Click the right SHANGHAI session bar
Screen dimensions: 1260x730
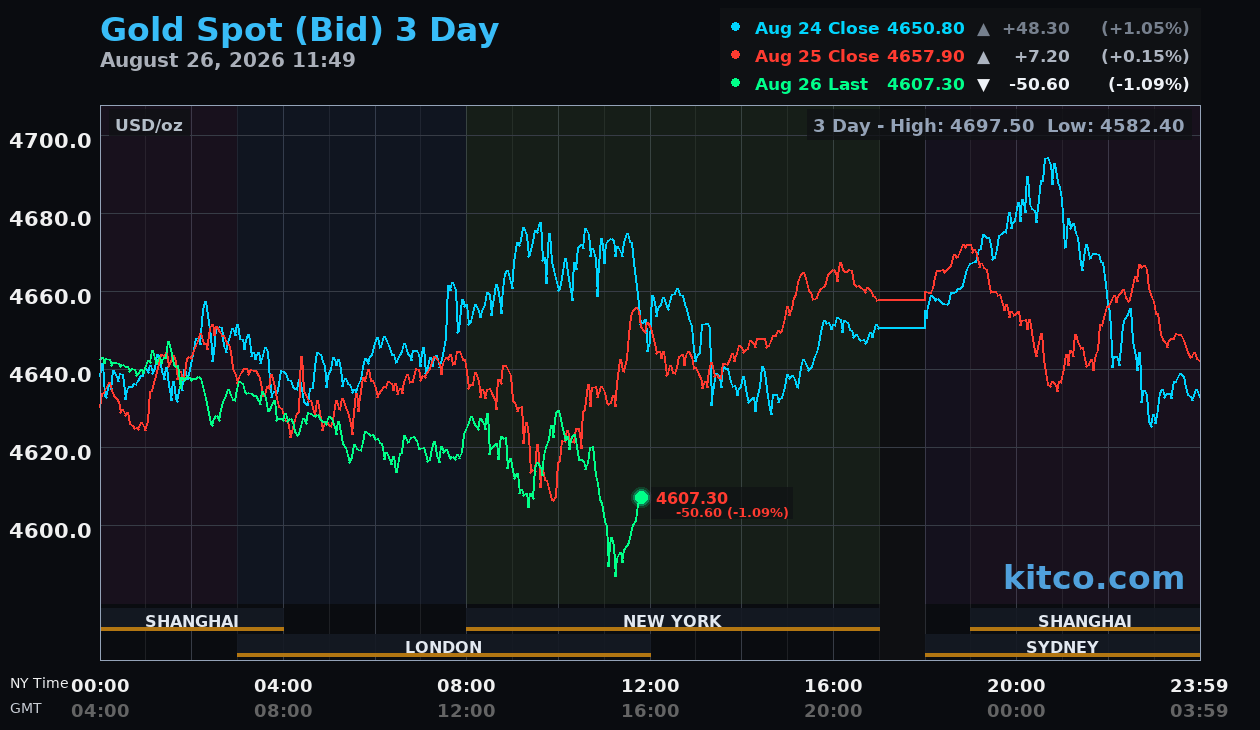pos(1085,620)
